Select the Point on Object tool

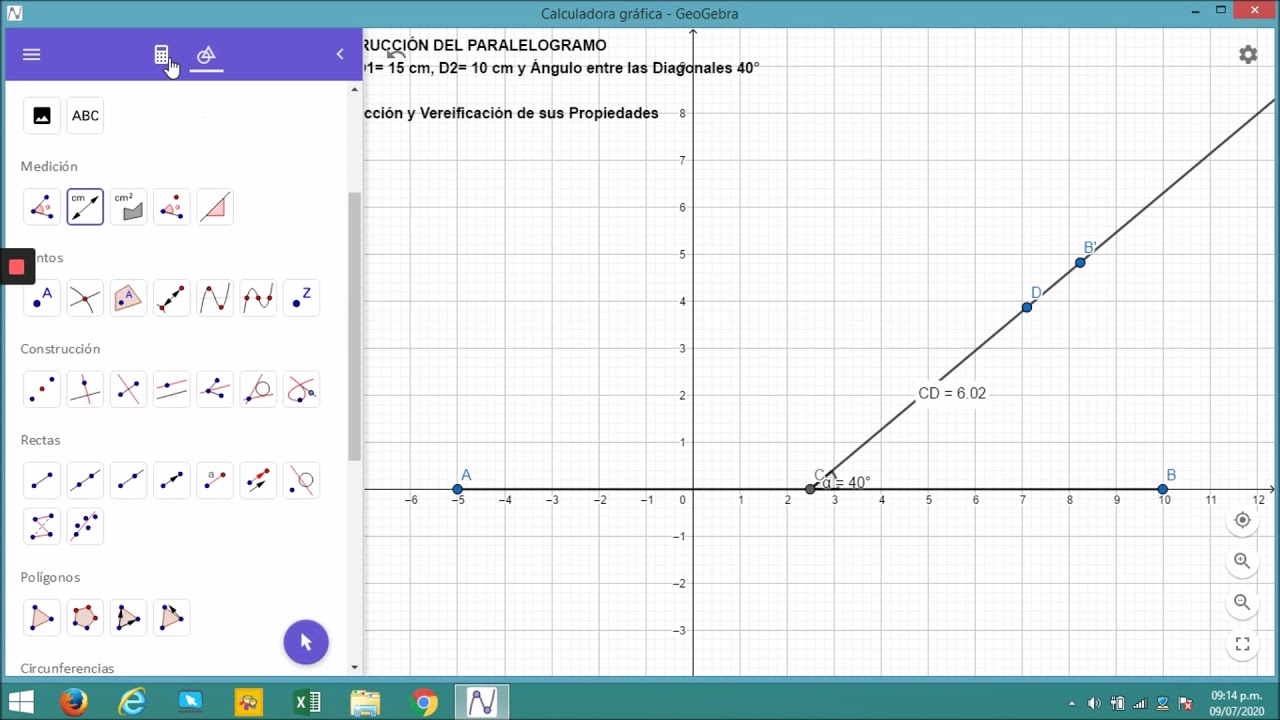(128, 298)
